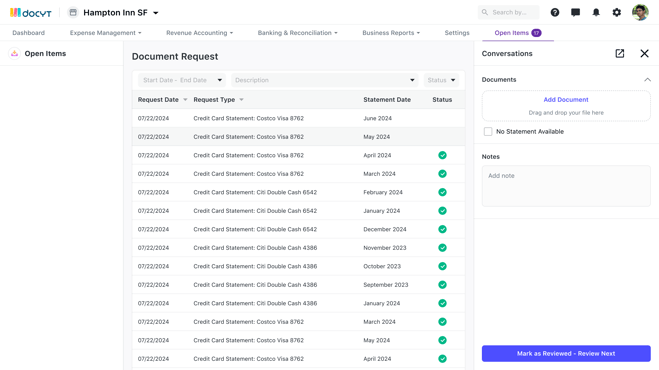
Task: Open the notifications bell
Action: click(596, 13)
